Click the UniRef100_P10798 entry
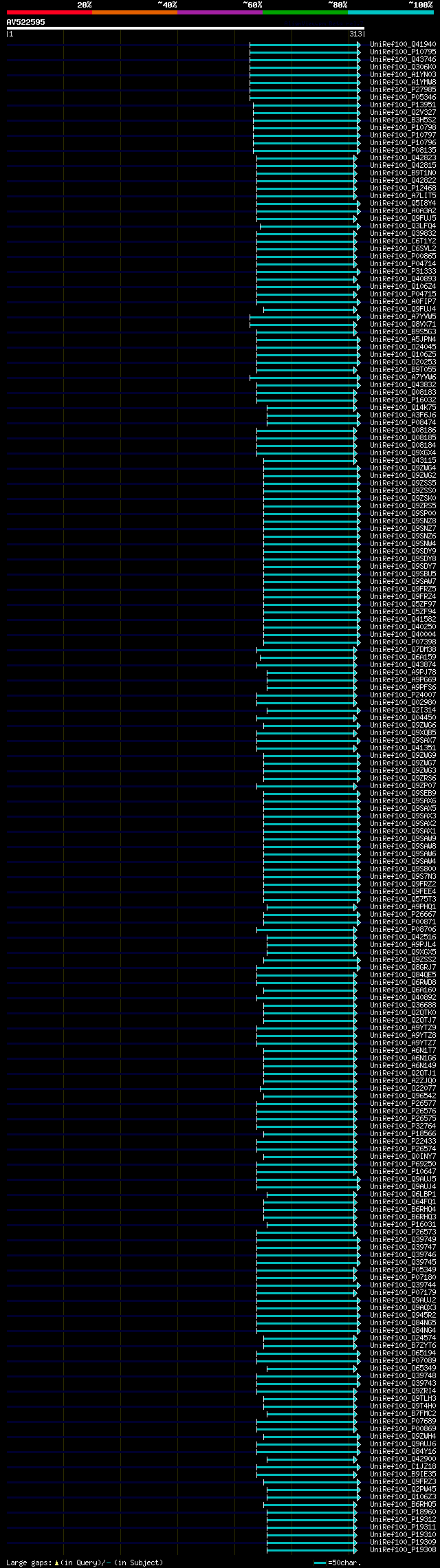440x1568 pixels. (x=403, y=127)
